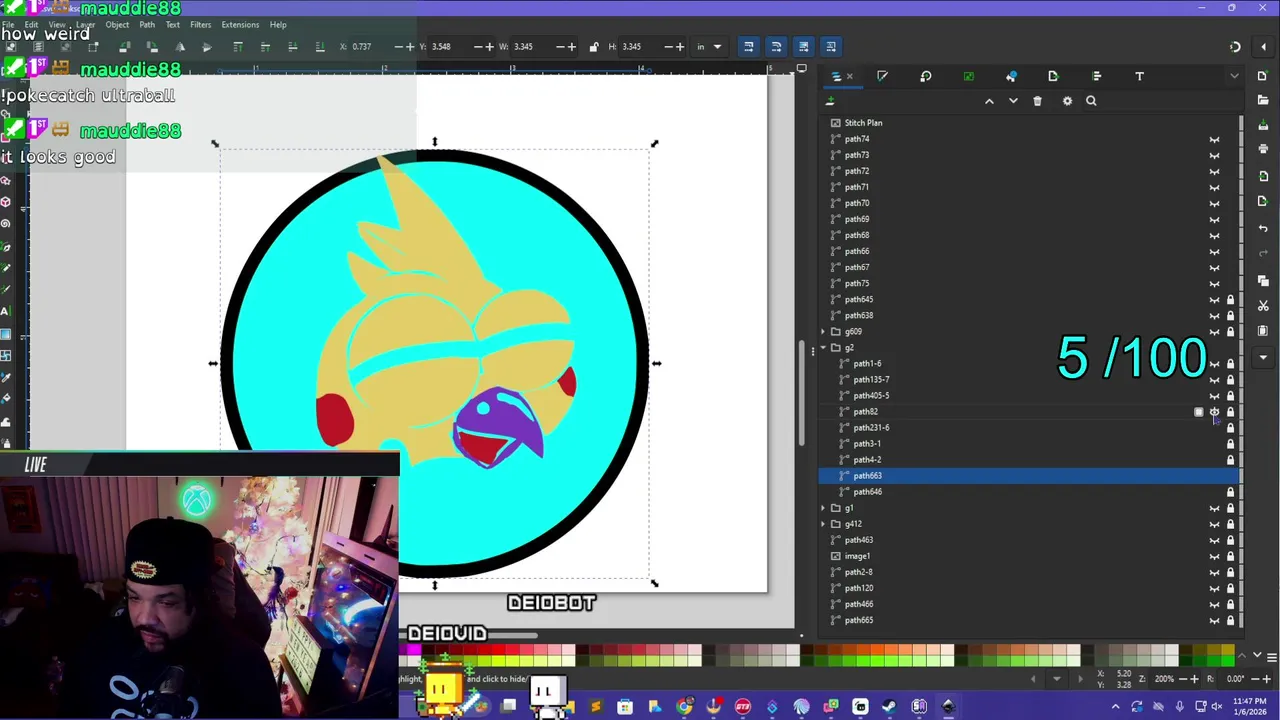Image resolution: width=1280 pixels, height=720 pixels.
Task: Open the units dropdown showing 'in'
Action: click(x=709, y=47)
